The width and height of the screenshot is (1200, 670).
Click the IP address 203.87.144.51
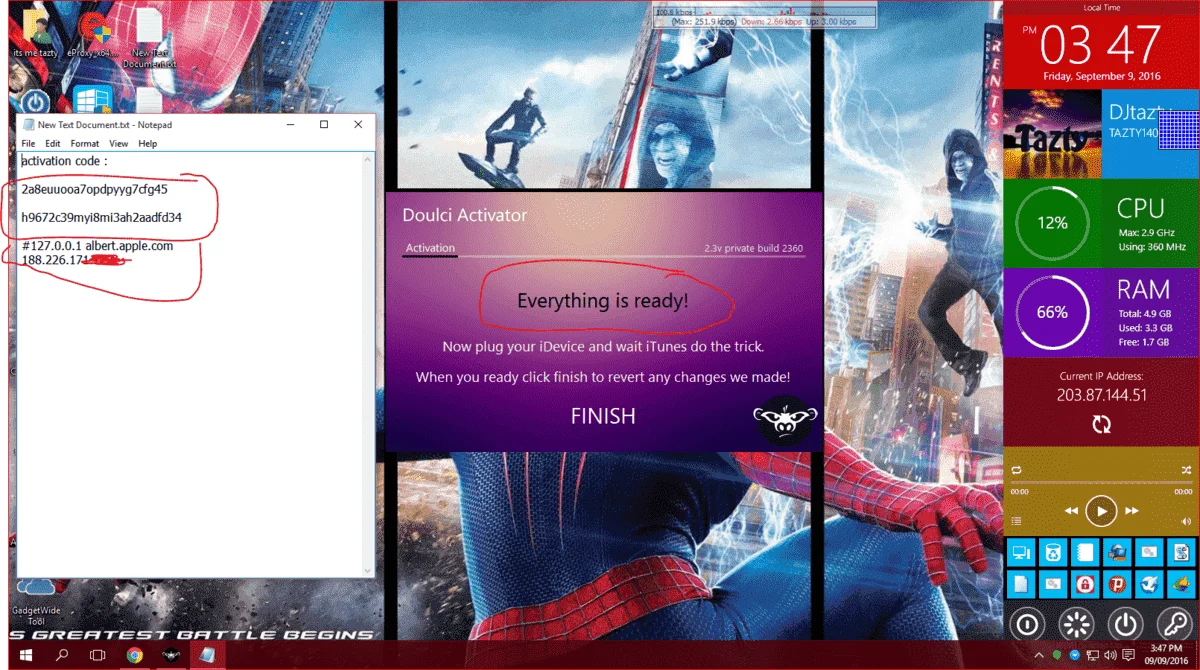click(x=1101, y=395)
